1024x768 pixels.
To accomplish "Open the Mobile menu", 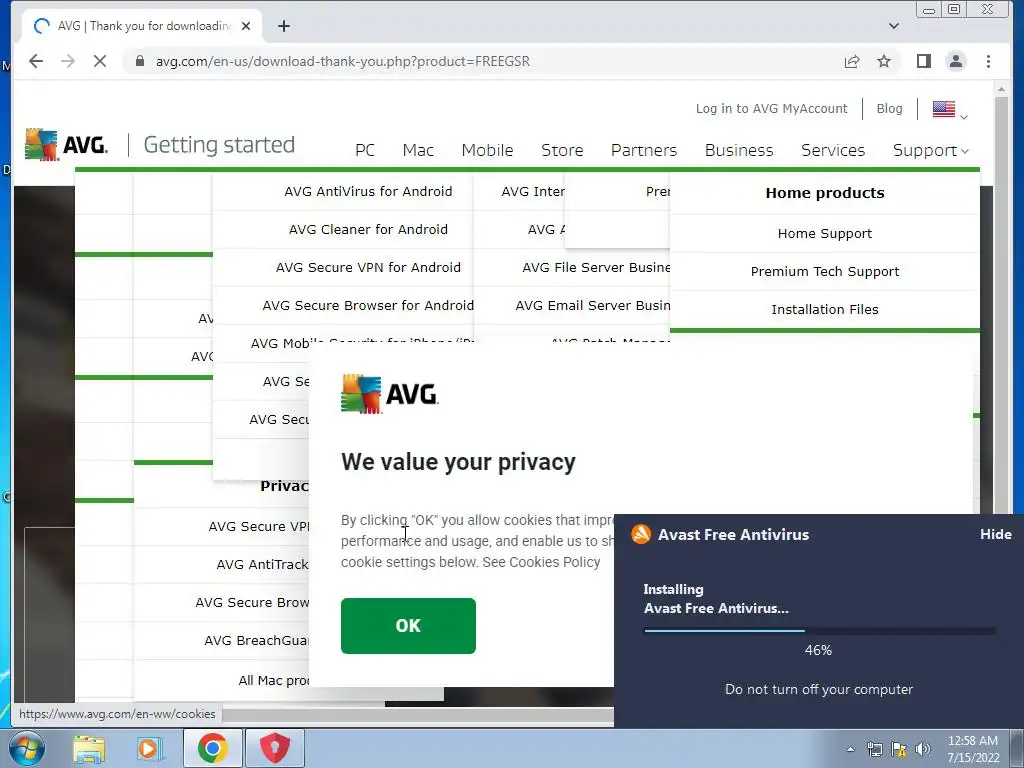I will pos(487,150).
